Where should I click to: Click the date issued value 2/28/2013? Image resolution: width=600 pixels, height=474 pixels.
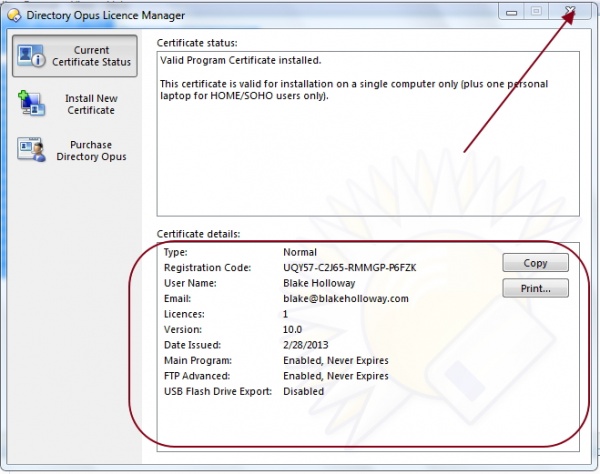point(305,345)
